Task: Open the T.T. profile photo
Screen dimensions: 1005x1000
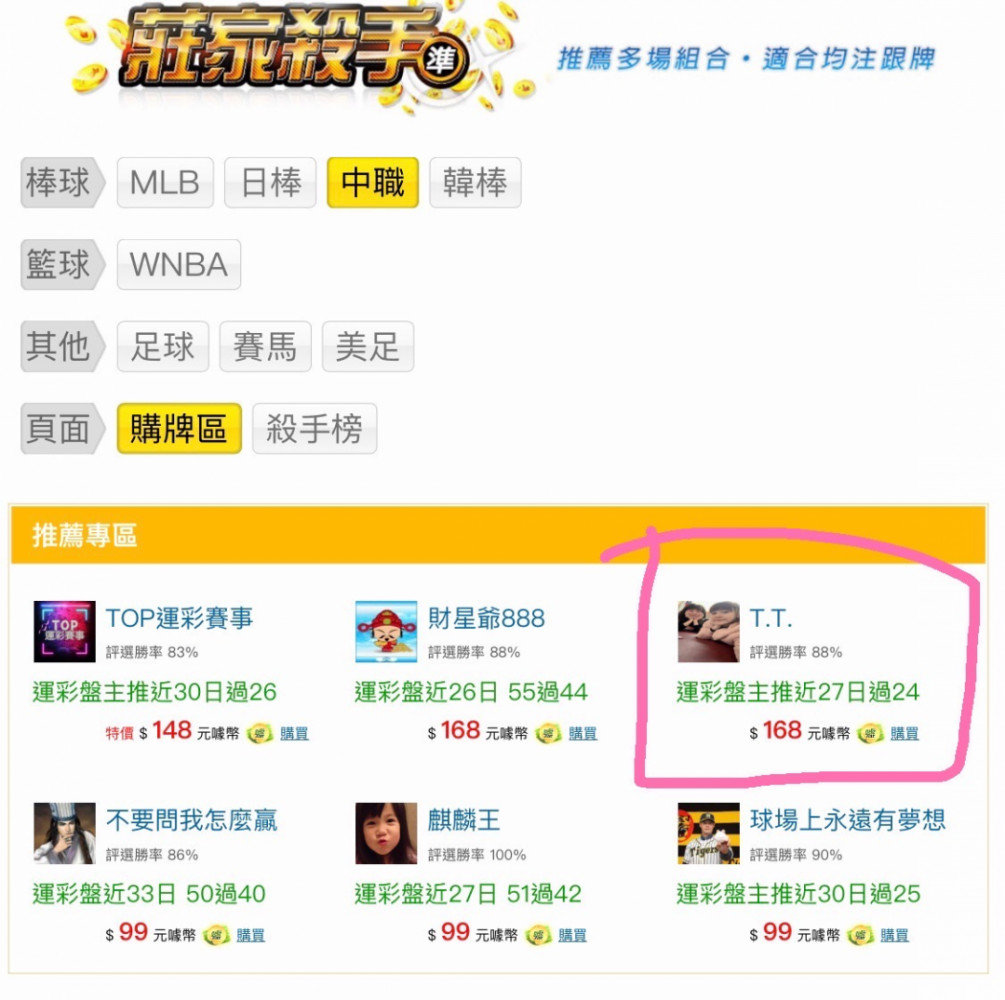Action: point(708,631)
